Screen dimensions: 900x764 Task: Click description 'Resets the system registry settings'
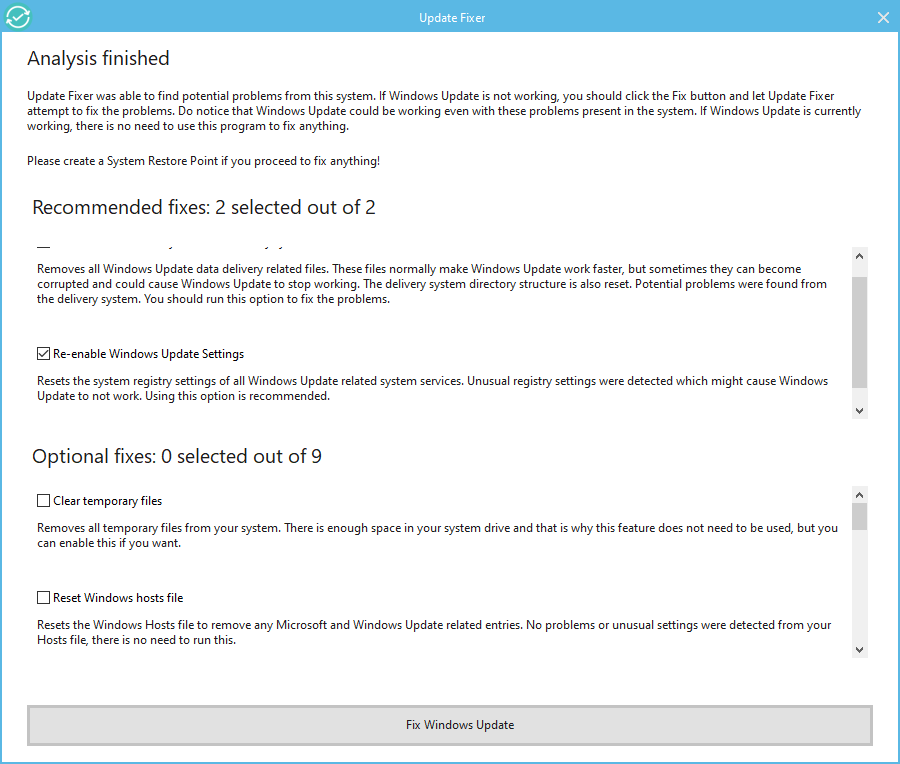(432, 389)
